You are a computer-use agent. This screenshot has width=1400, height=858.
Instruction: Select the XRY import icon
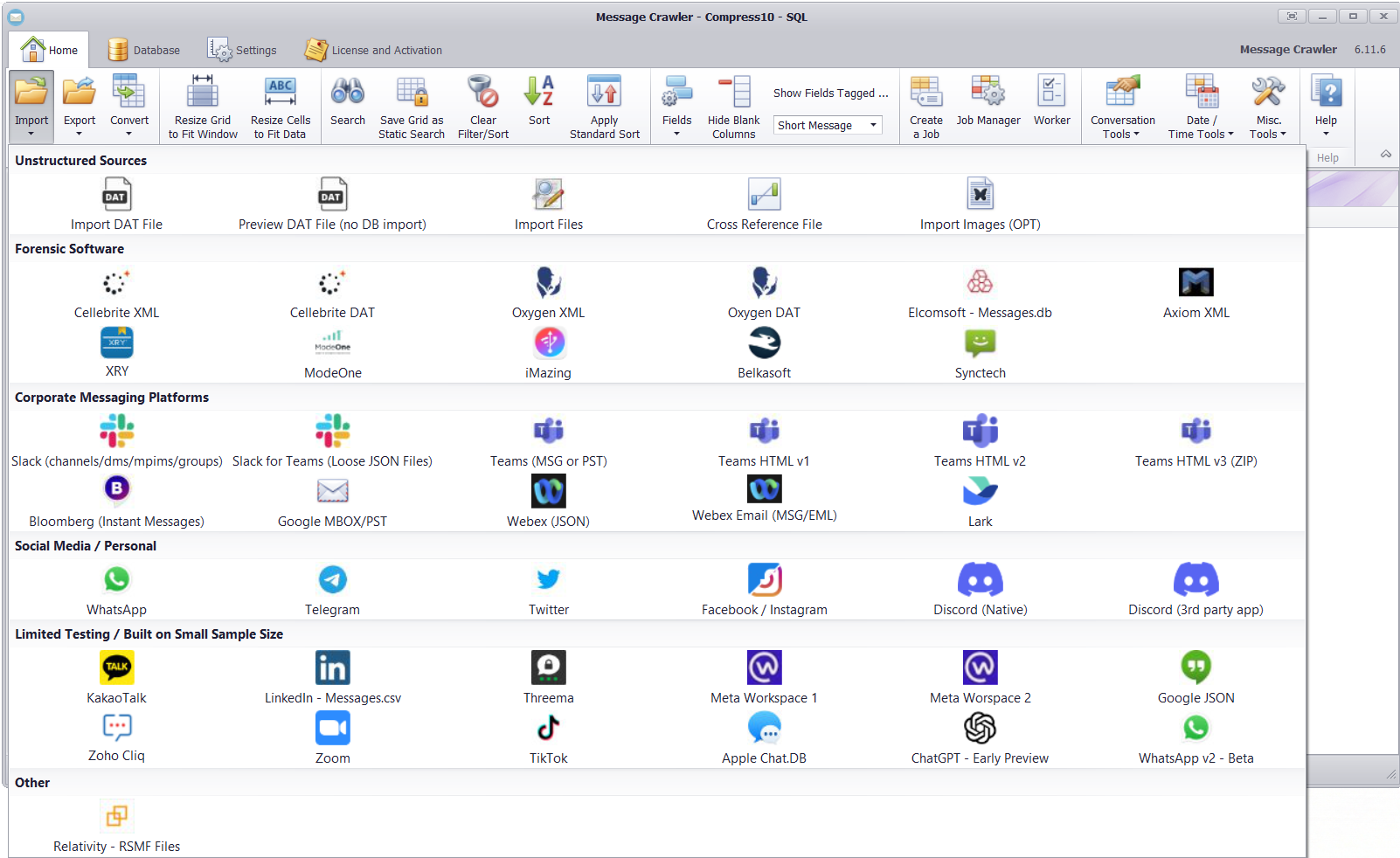[x=116, y=343]
